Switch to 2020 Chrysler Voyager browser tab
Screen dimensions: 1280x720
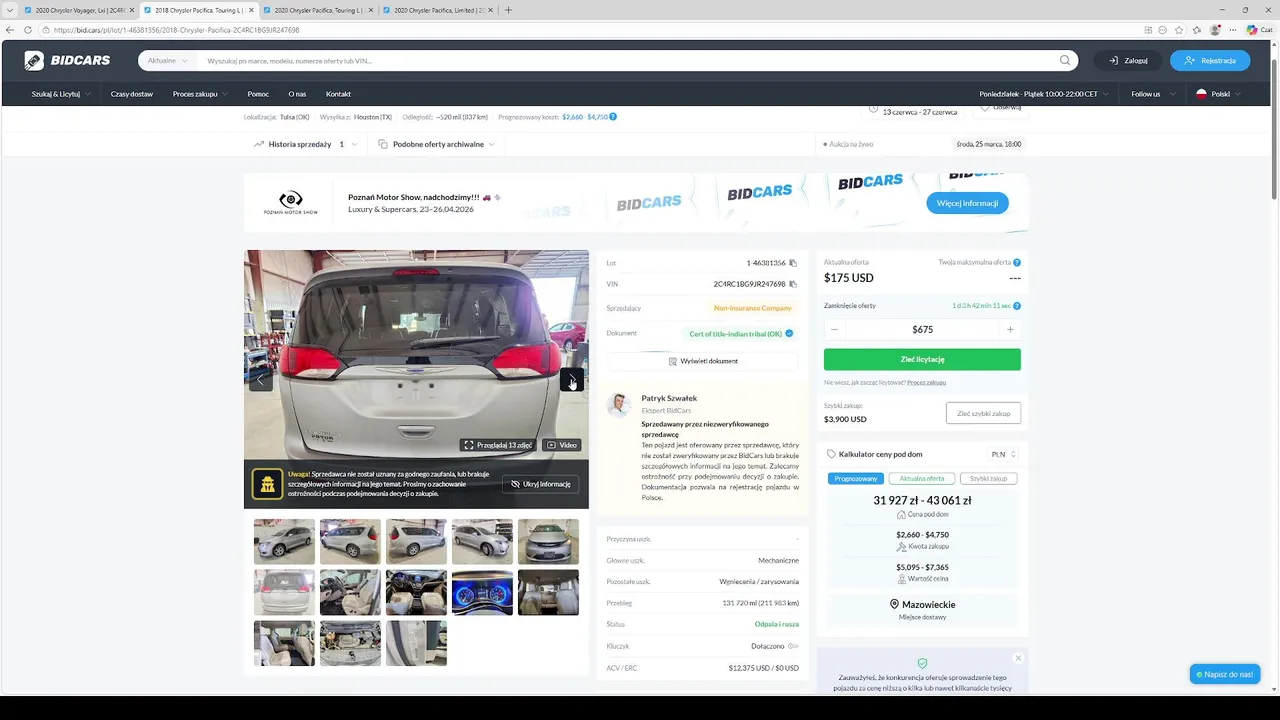[x=77, y=10]
